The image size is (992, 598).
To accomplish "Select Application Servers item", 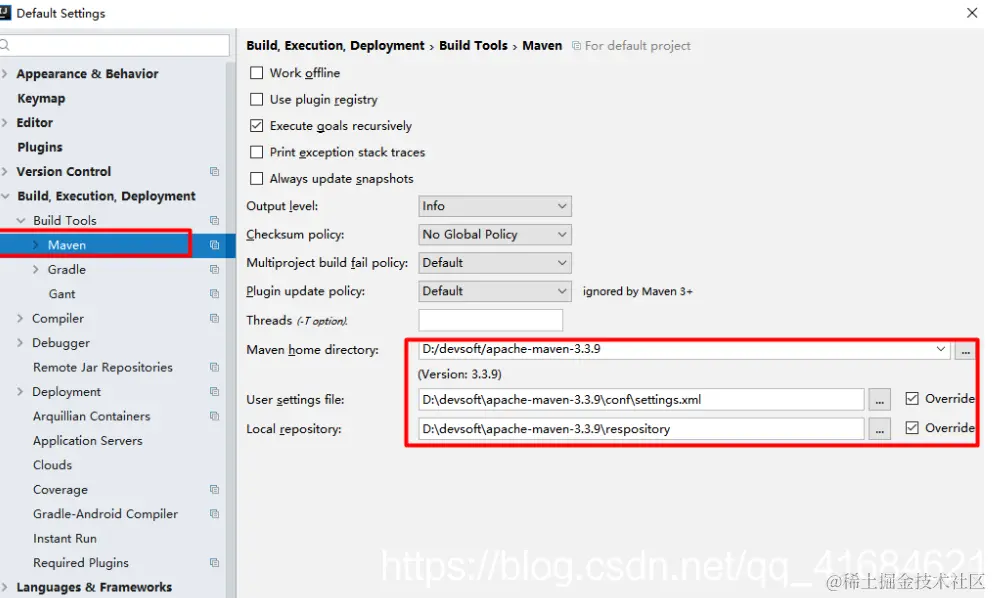I will (88, 440).
